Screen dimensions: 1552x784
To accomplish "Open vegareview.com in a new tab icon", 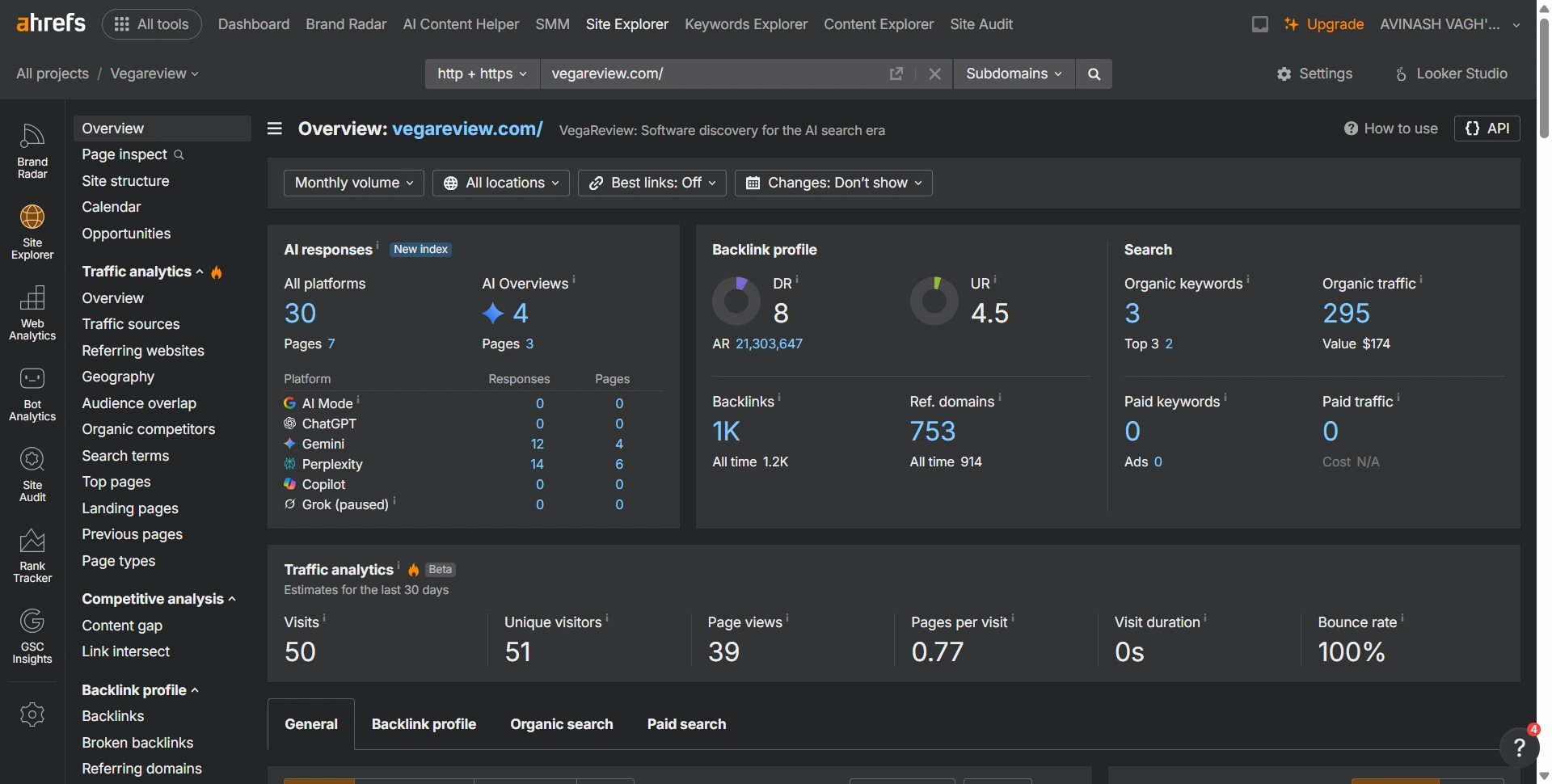I will [x=896, y=74].
